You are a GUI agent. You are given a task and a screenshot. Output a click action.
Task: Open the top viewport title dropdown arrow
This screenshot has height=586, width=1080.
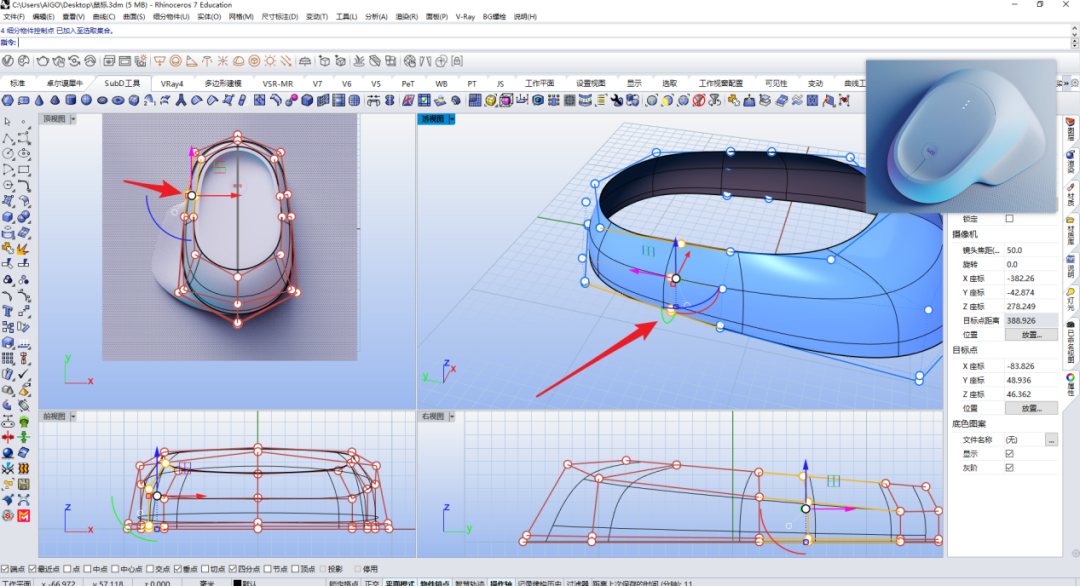(x=73, y=119)
